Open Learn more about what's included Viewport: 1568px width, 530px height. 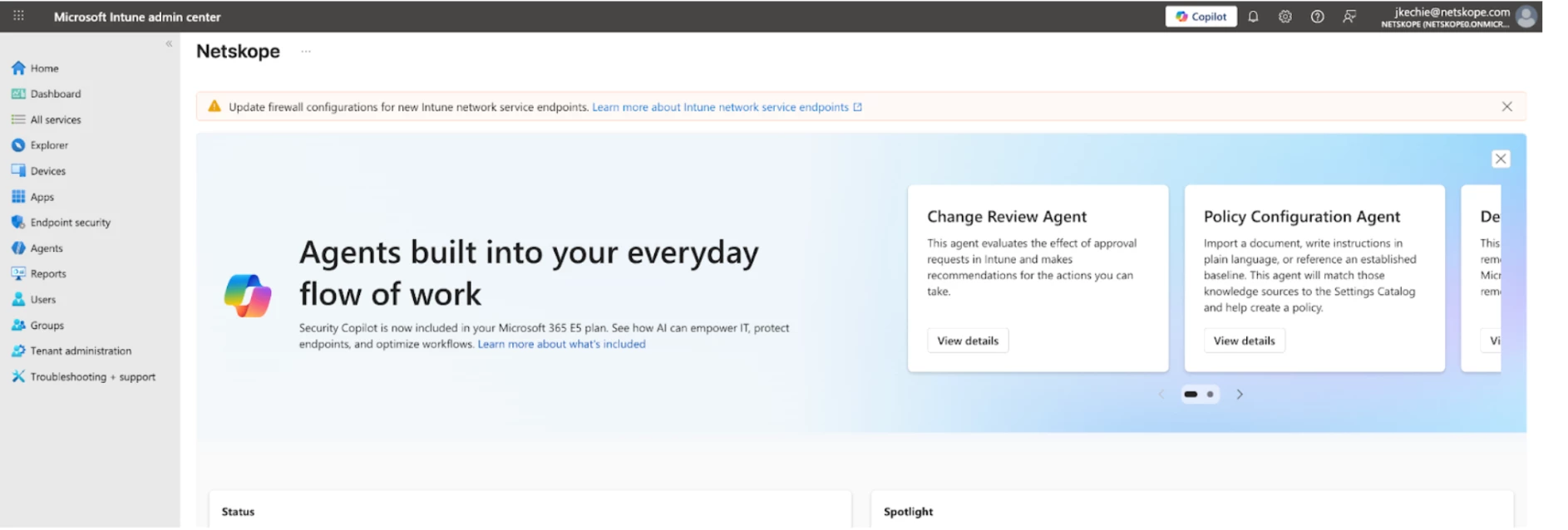[x=561, y=344]
